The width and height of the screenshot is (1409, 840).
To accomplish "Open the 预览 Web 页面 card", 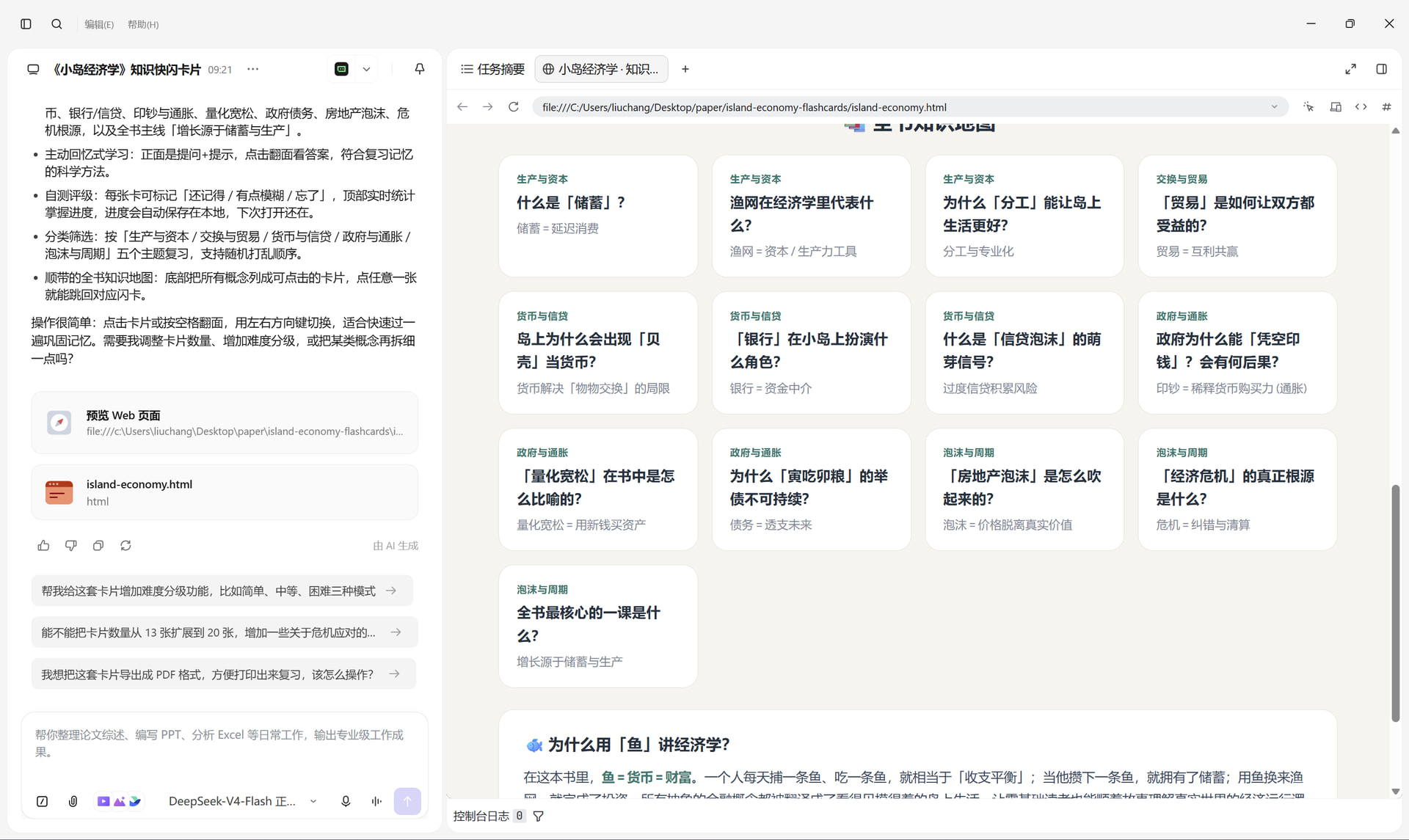I will point(225,423).
